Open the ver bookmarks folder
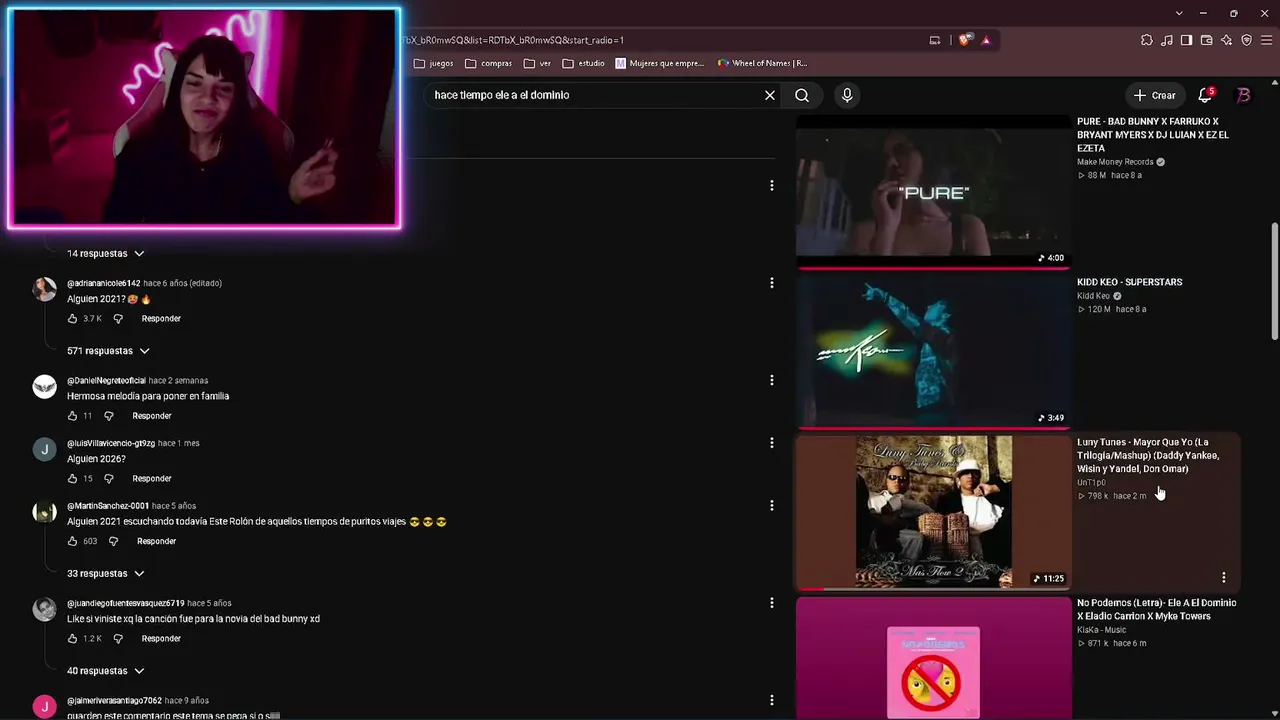1280x720 pixels. pos(537,63)
